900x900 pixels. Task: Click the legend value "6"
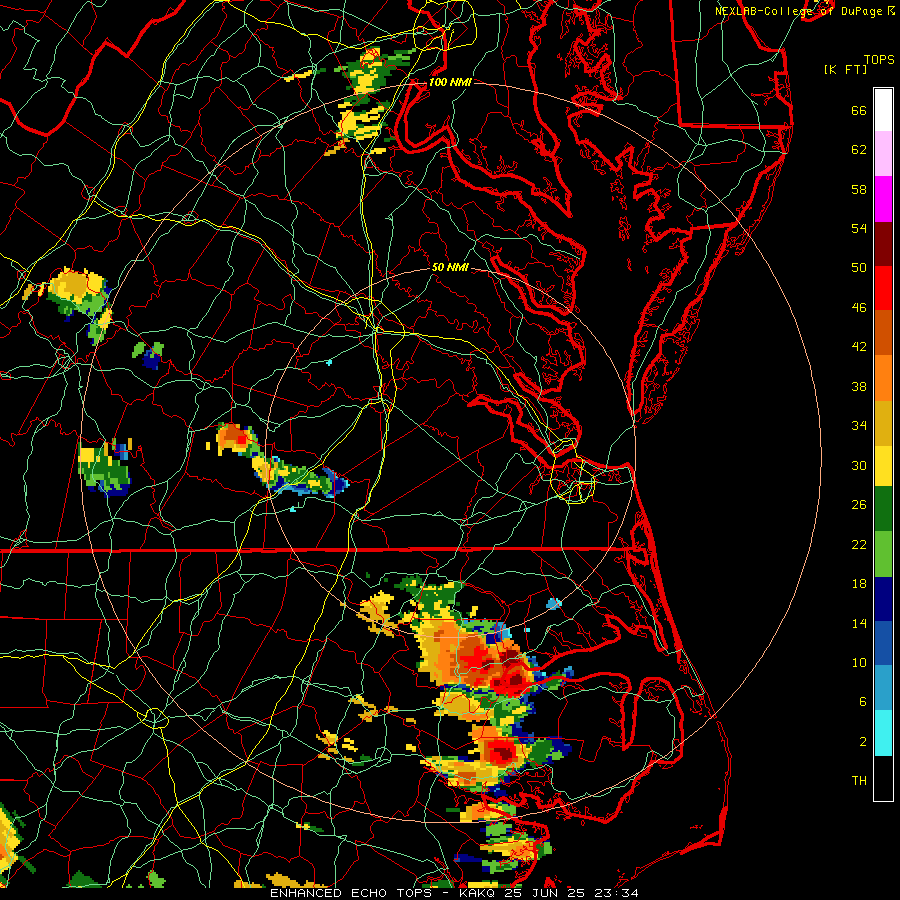coord(863,702)
